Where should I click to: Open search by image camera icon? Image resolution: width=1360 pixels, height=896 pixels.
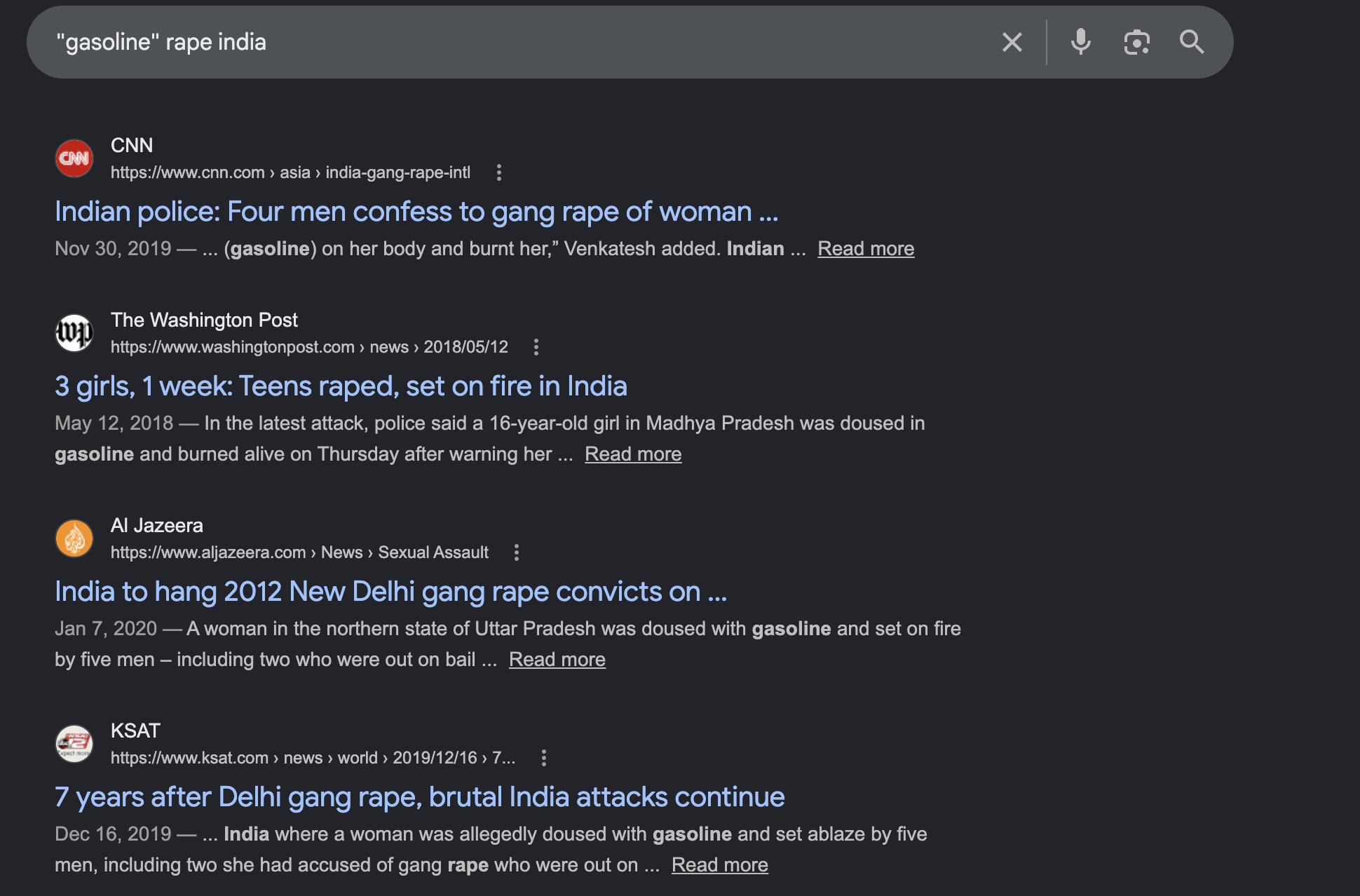[x=1136, y=42]
